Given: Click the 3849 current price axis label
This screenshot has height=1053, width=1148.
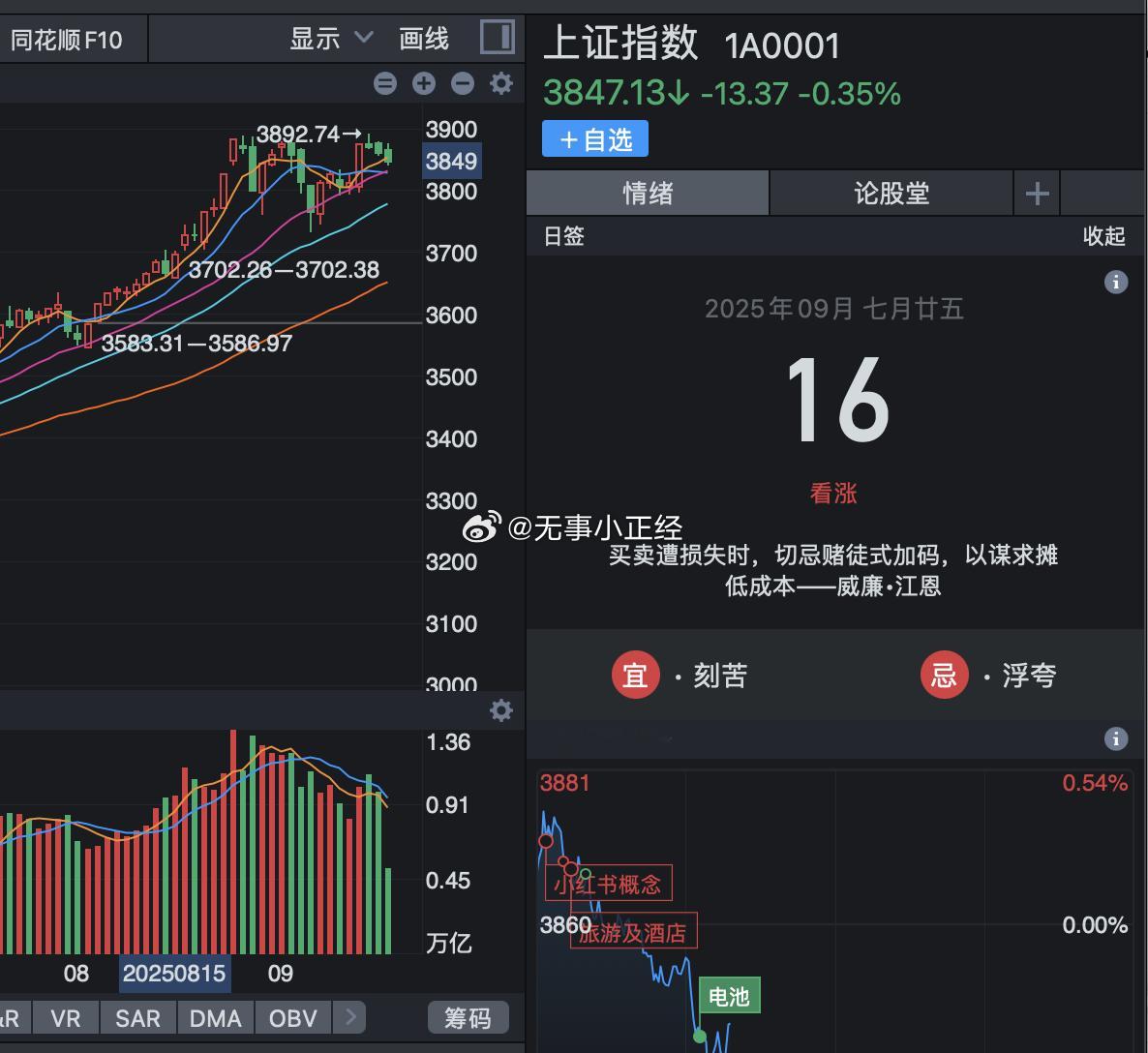Looking at the screenshot, I should tap(452, 161).
